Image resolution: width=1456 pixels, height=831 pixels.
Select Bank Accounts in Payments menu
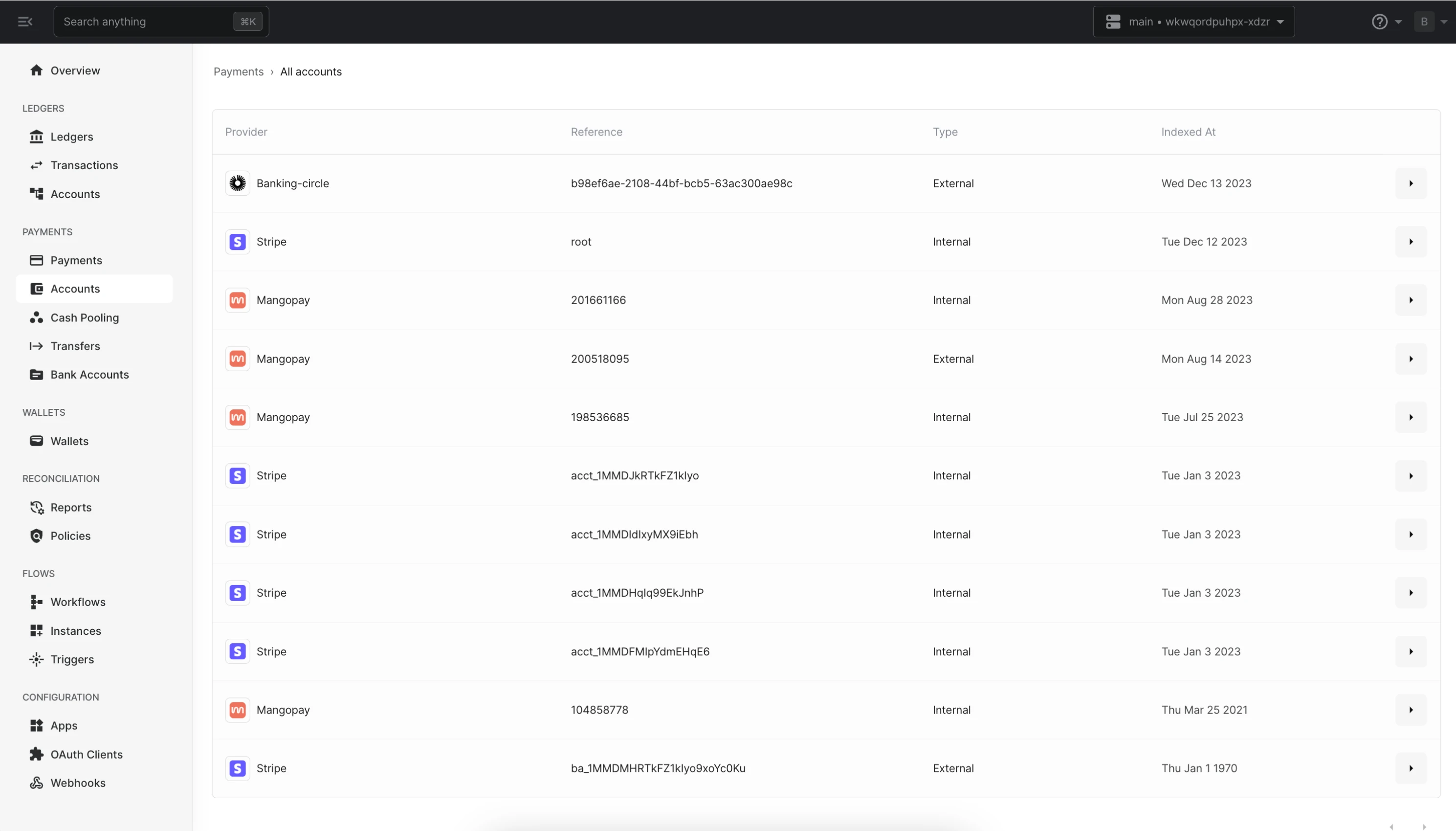tap(89, 374)
